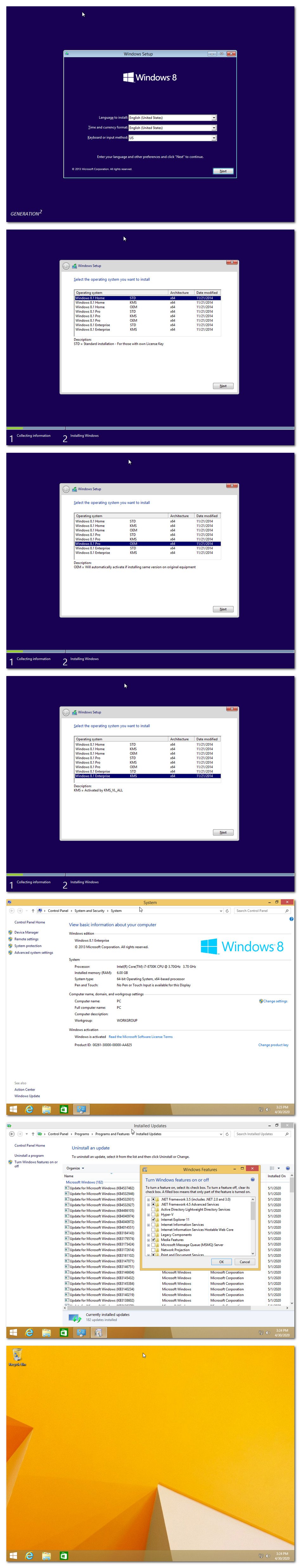
Task: Click the magnifier in Search Control Panel box
Action: [x=287, y=911]
